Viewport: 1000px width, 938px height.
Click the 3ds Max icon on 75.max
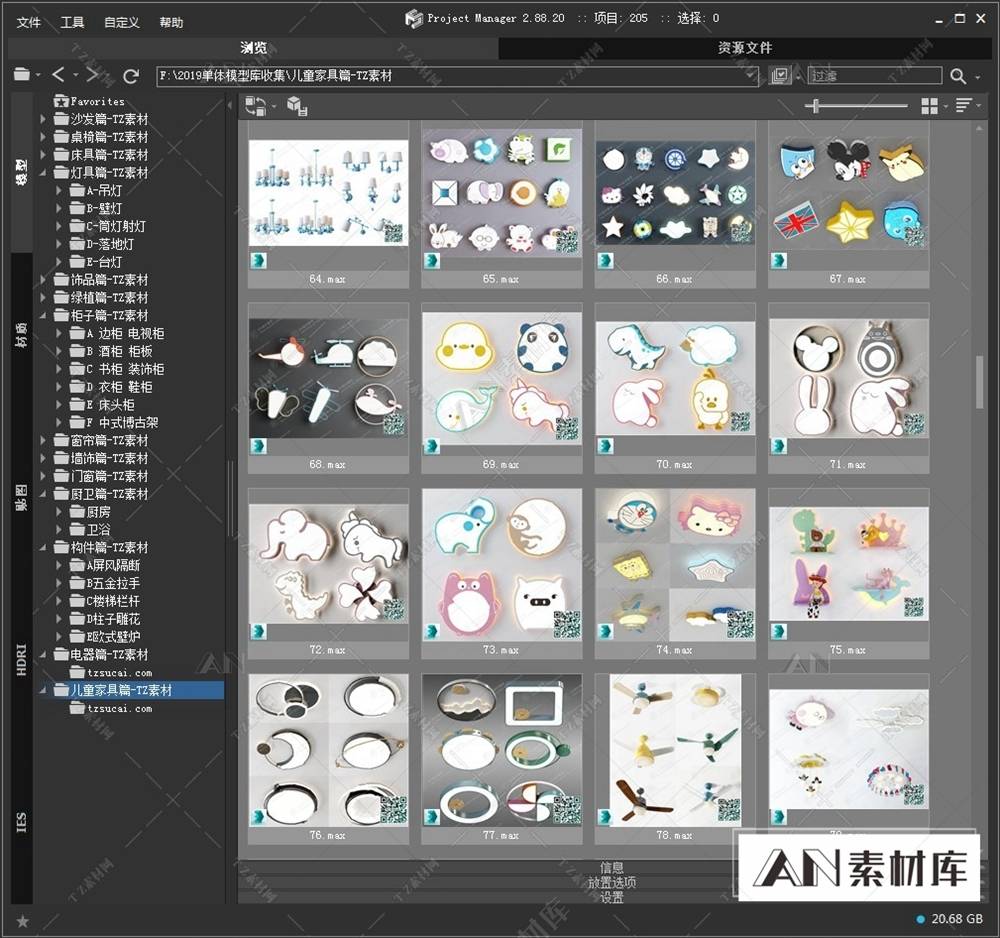[779, 631]
